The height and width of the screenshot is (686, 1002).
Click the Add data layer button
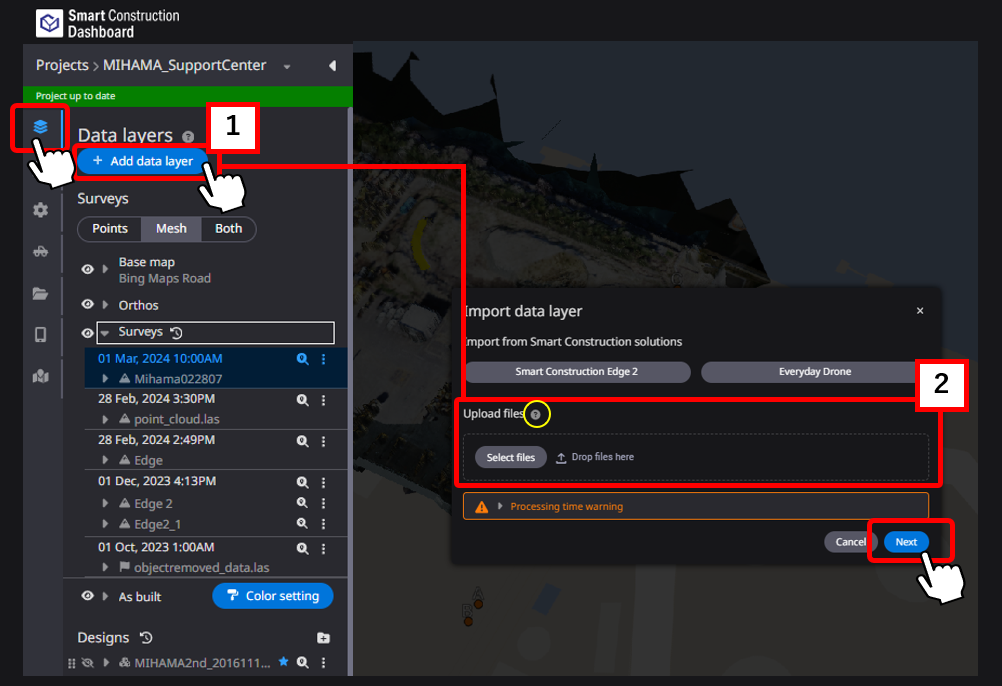coord(142,161)
